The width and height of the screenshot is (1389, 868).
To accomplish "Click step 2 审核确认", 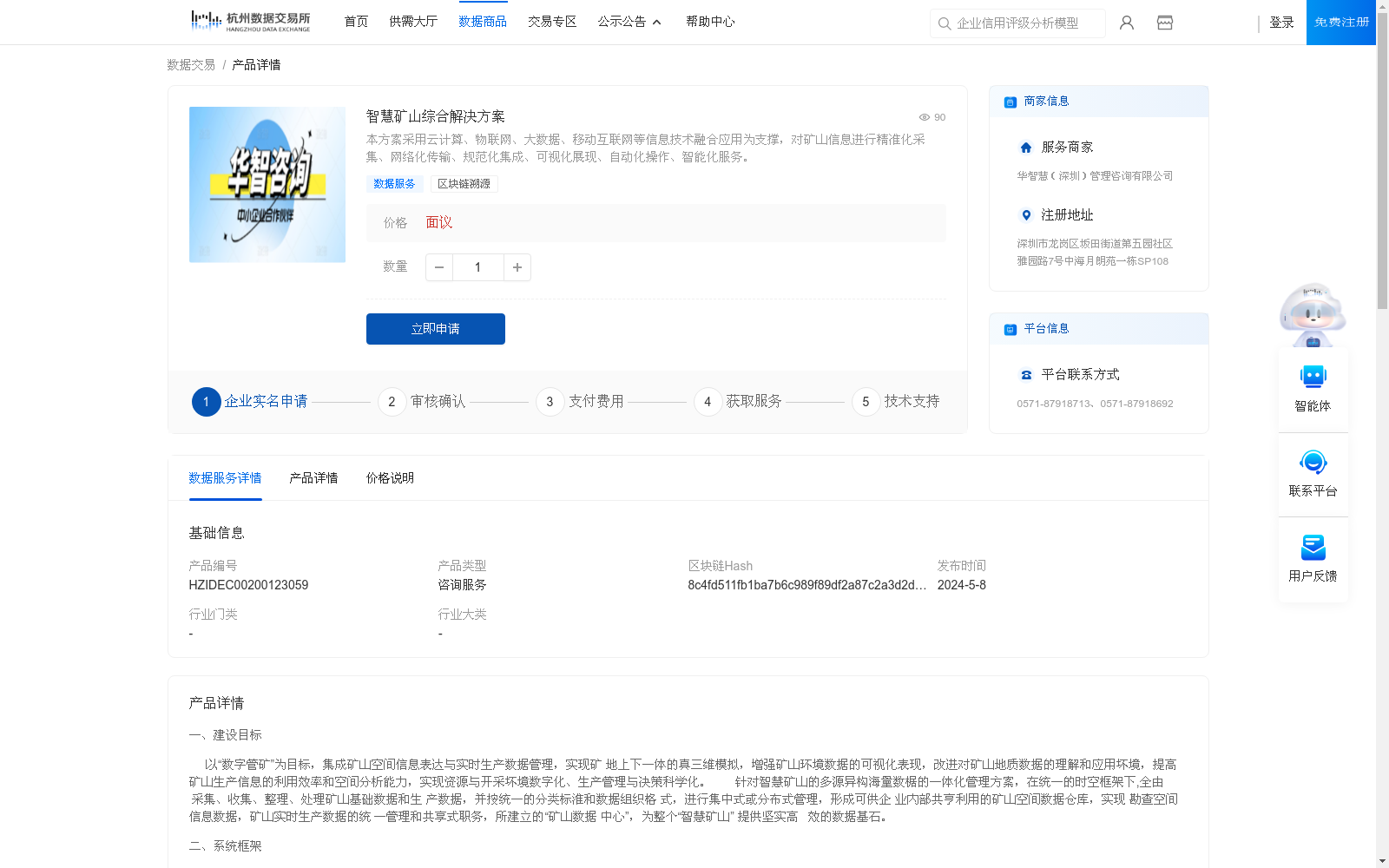I will (422, 402).
